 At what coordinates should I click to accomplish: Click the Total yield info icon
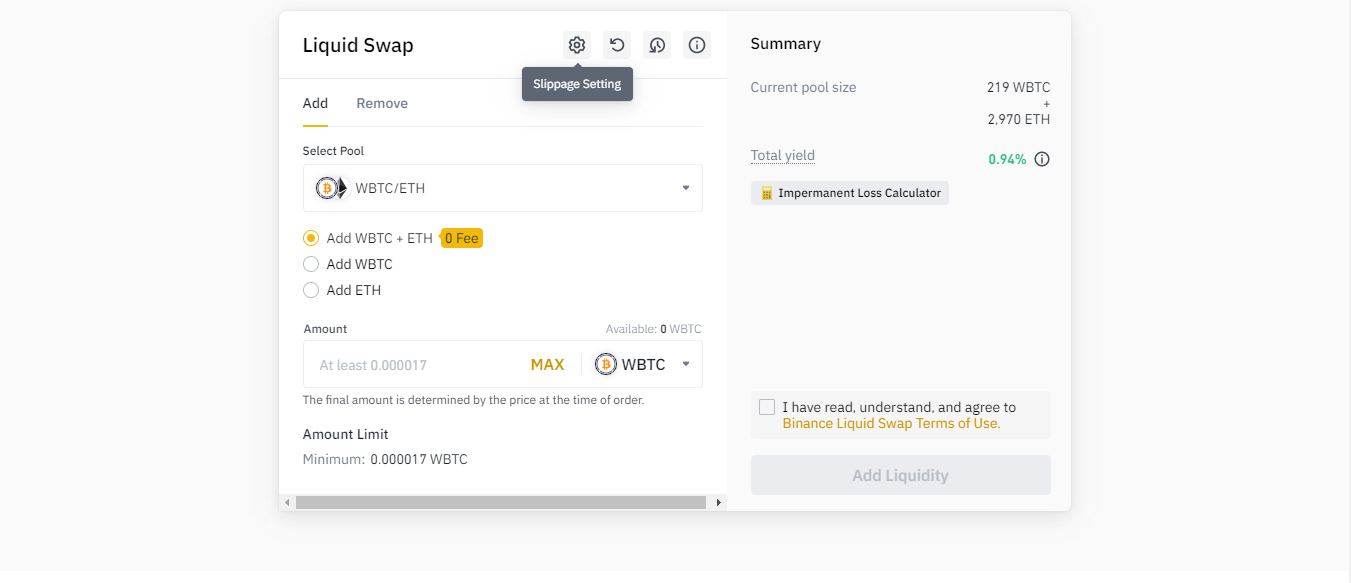click(1042, 159)
